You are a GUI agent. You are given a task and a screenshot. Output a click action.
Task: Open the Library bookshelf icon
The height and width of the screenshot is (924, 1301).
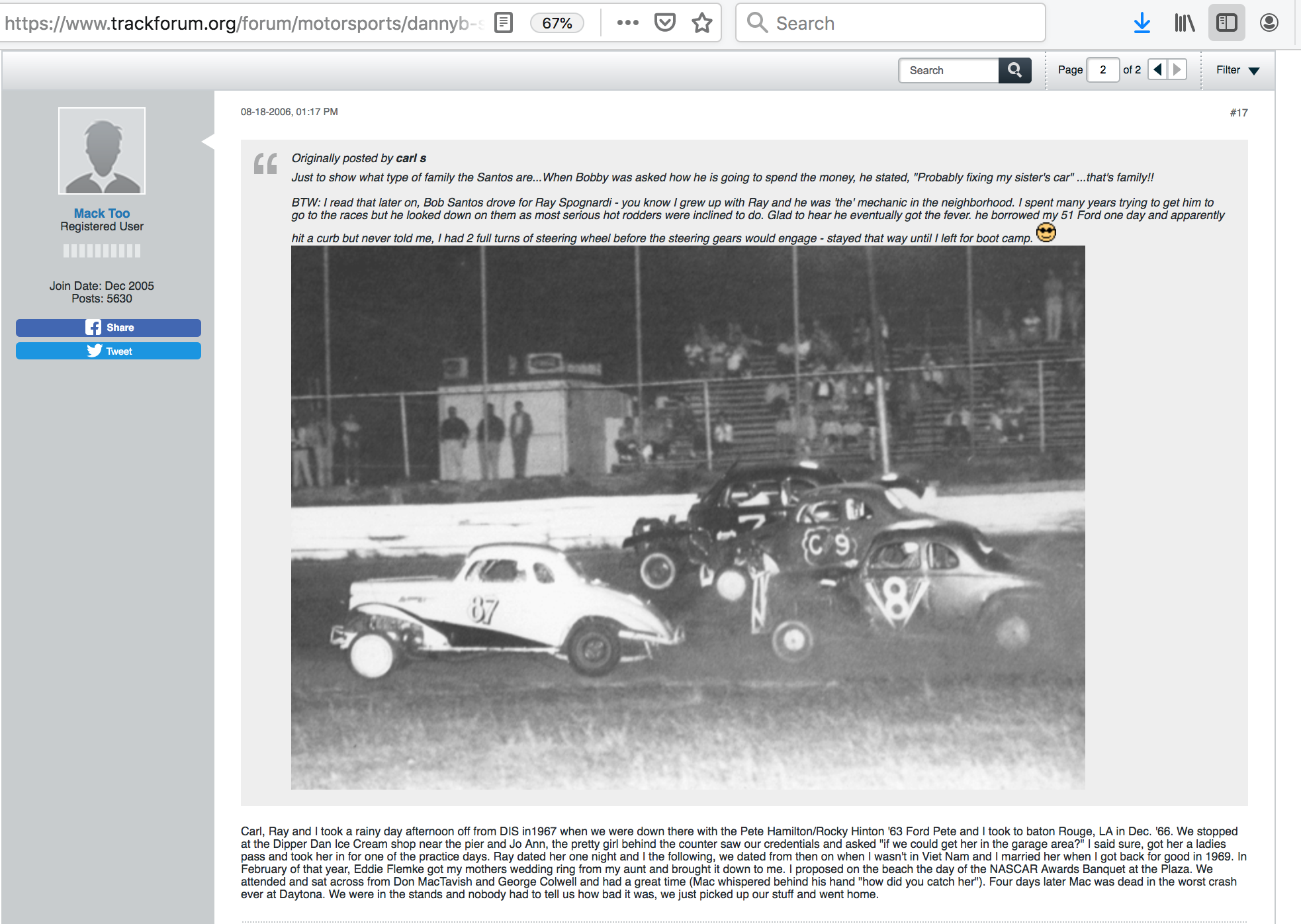coord(1184,23)
